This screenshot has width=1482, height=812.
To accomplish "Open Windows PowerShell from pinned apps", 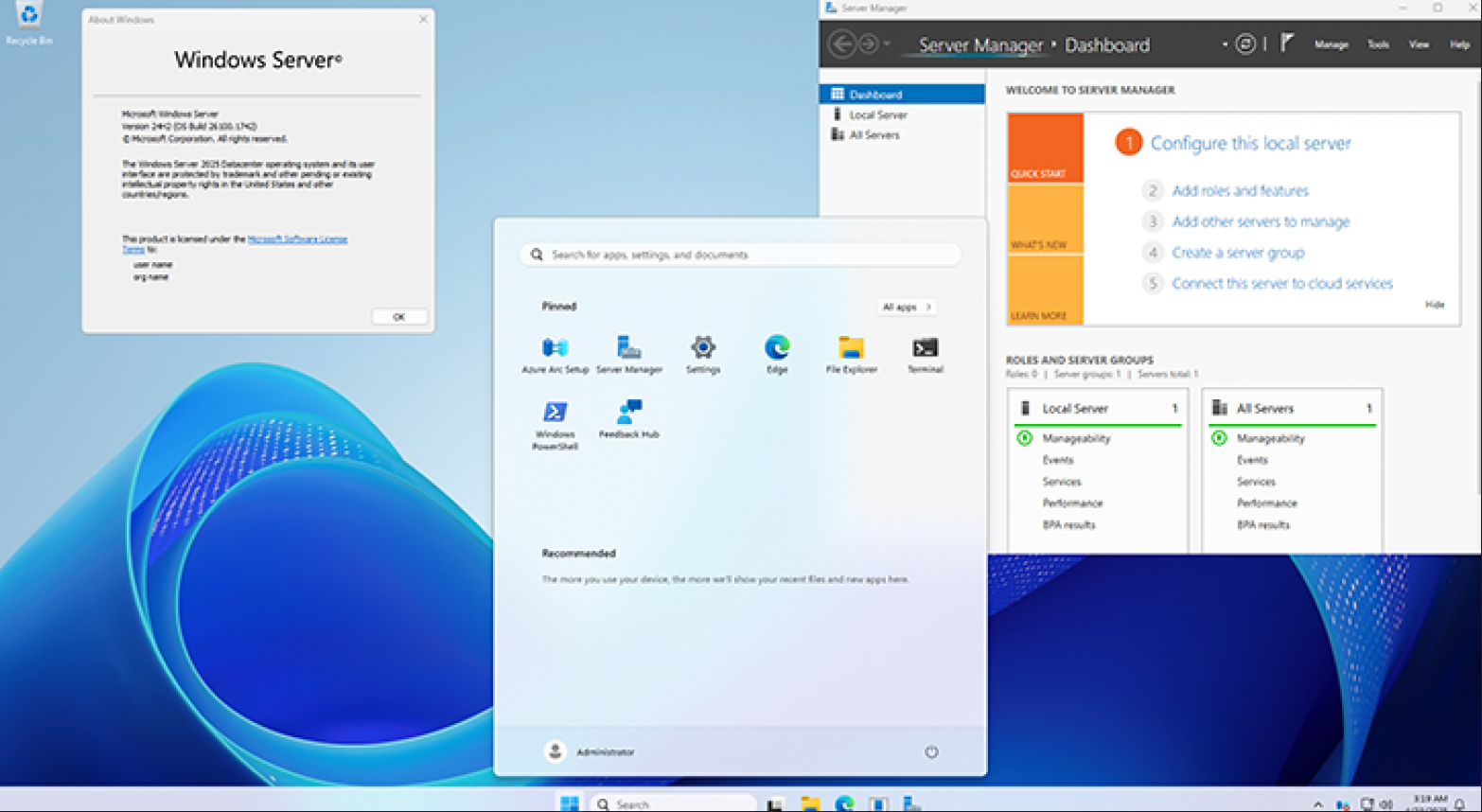I will [555, 425].
